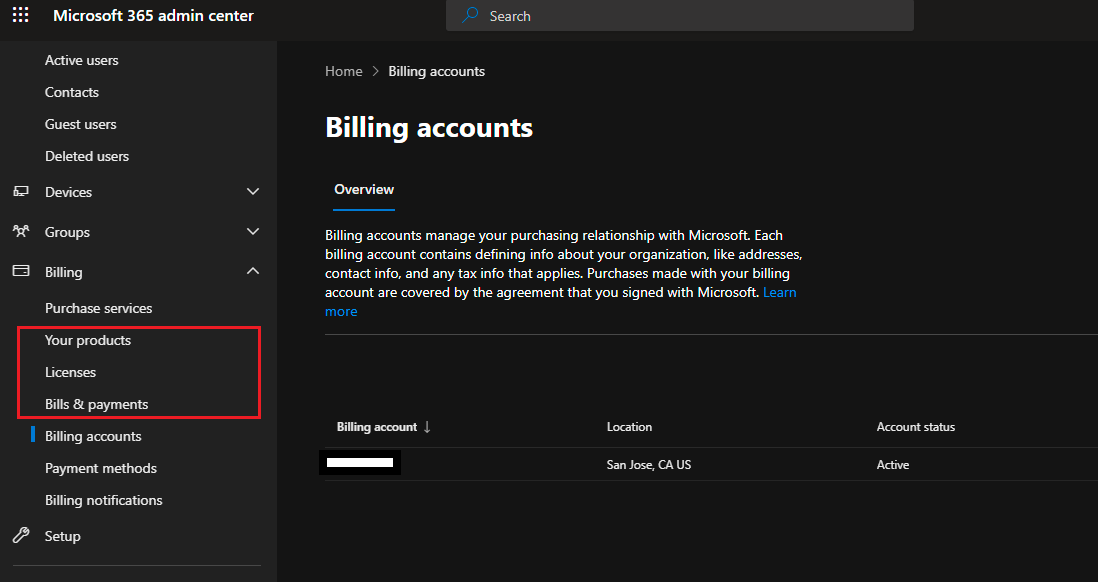Viewport: 1098px width, 582px height.
Task: Click the Billing card icon
Action: (x=21, y=271)
